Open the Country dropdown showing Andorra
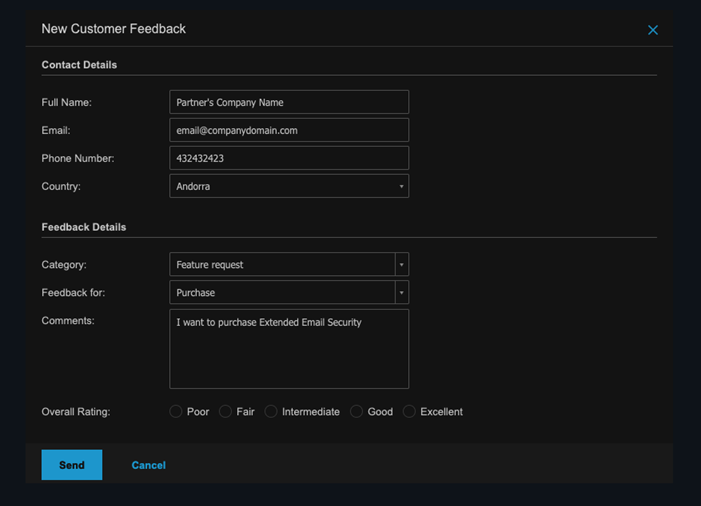The width and height of the screenshot is (701, 506). (289, 186)
